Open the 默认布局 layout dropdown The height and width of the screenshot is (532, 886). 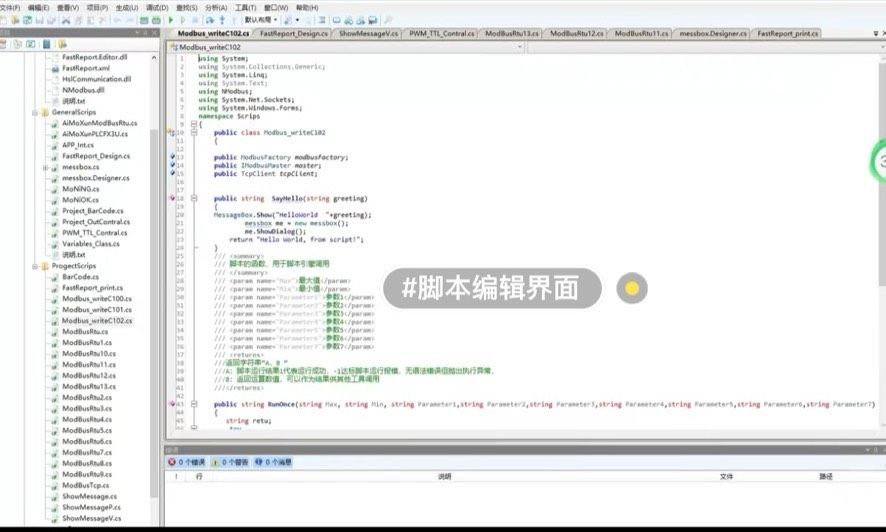[260, 20]
